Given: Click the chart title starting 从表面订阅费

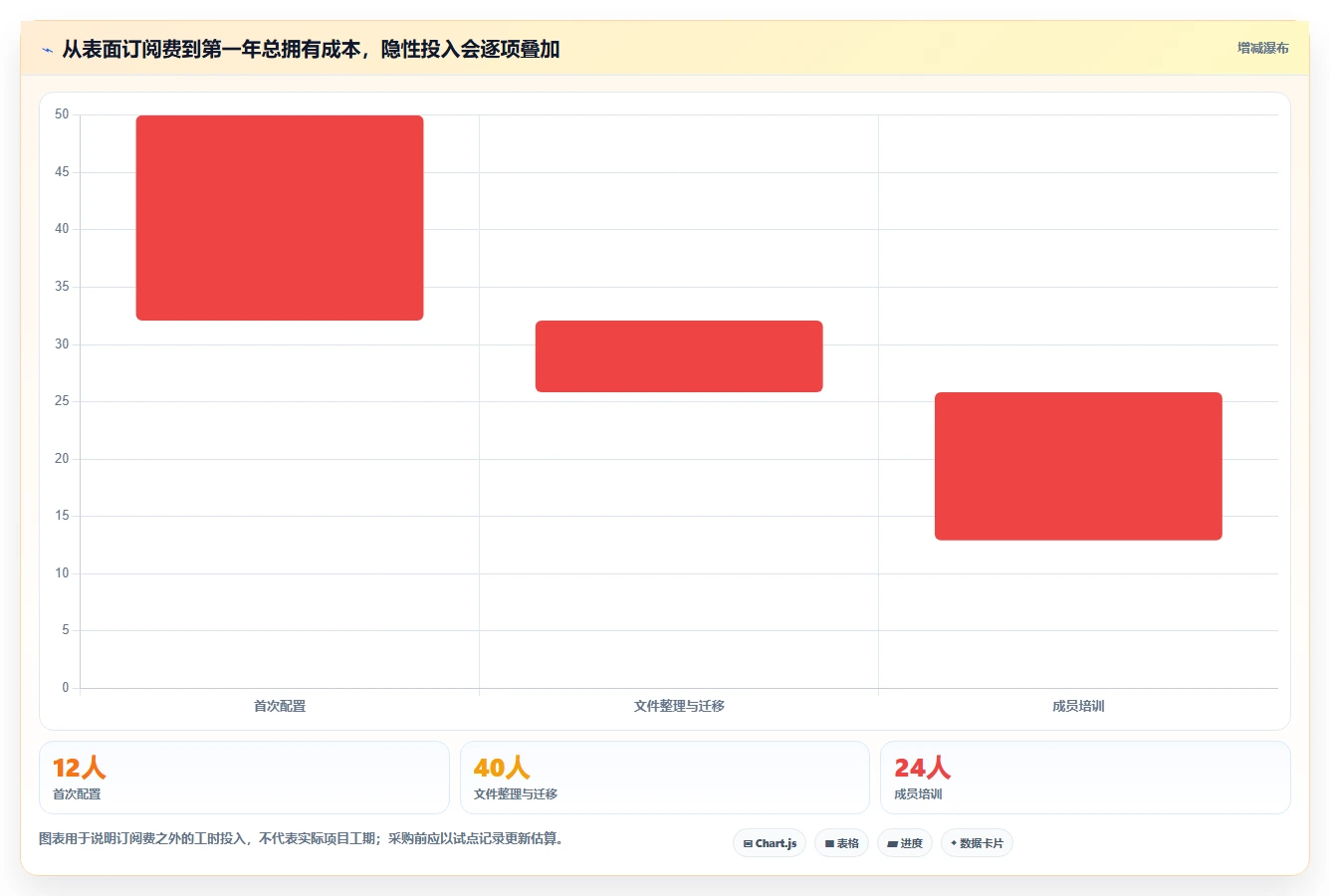Looking at the screenshot, I should click(x=311, y=49).
